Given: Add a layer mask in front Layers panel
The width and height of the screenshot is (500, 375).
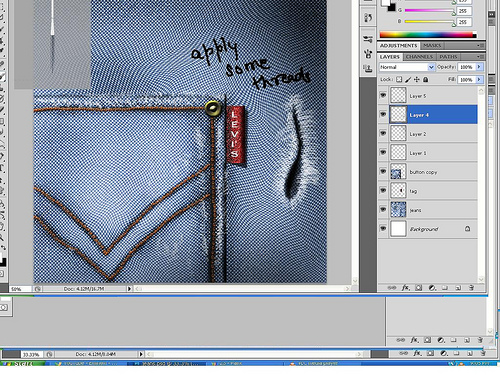Looking at the screenshot, I should click(x=418, y=288).
